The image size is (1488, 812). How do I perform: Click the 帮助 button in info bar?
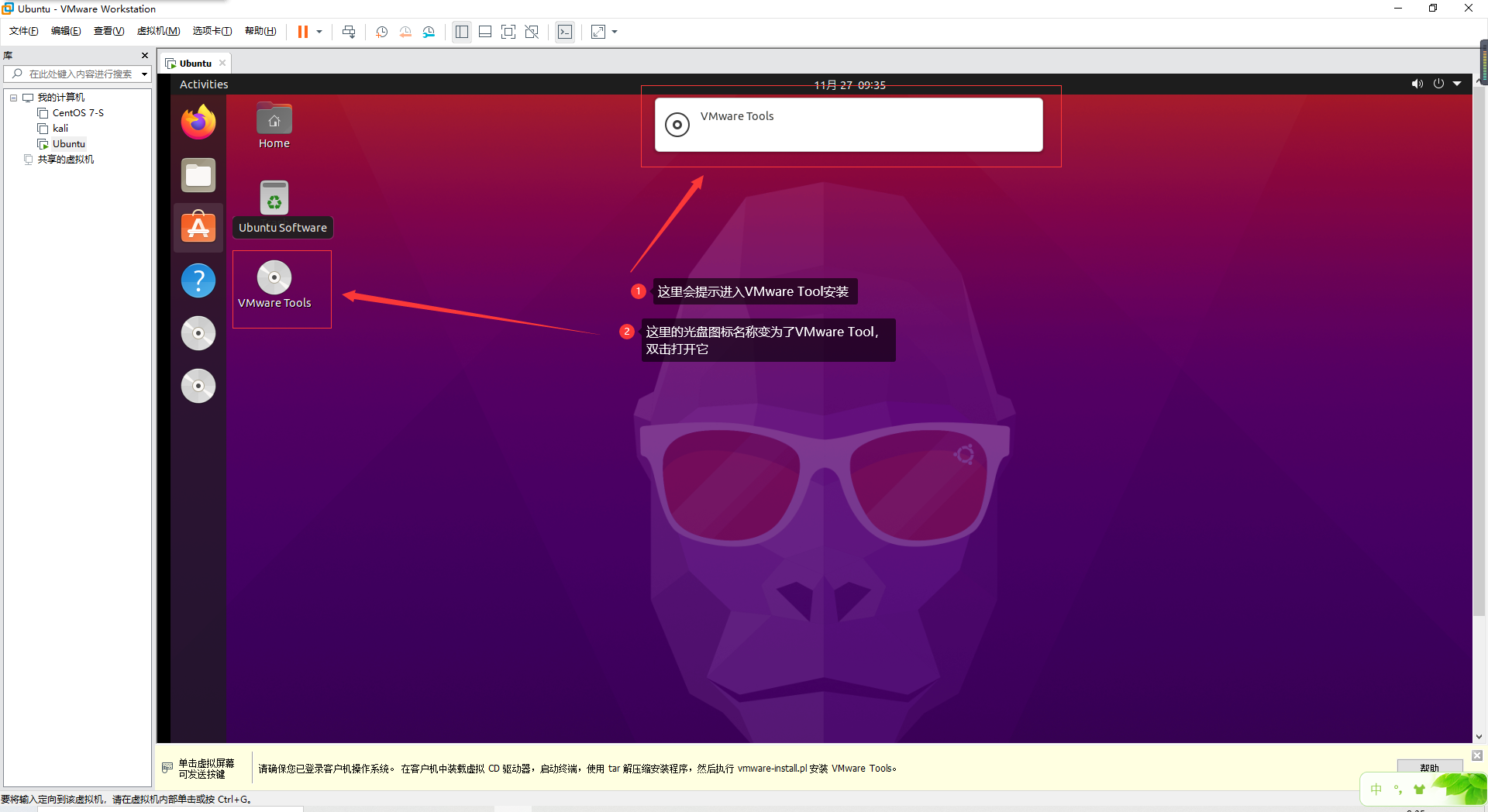pos(1429,768)
